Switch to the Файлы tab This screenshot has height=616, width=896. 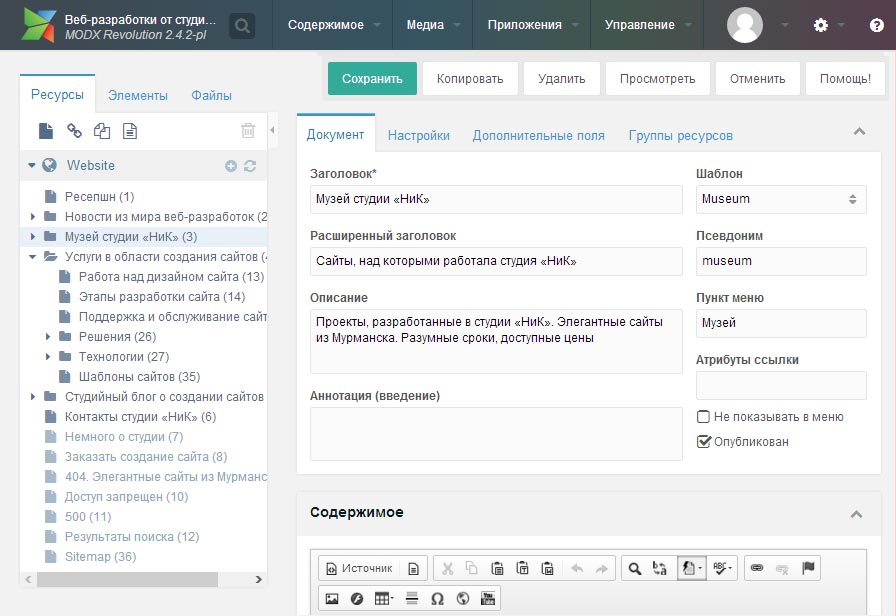[x=211, y=95]
